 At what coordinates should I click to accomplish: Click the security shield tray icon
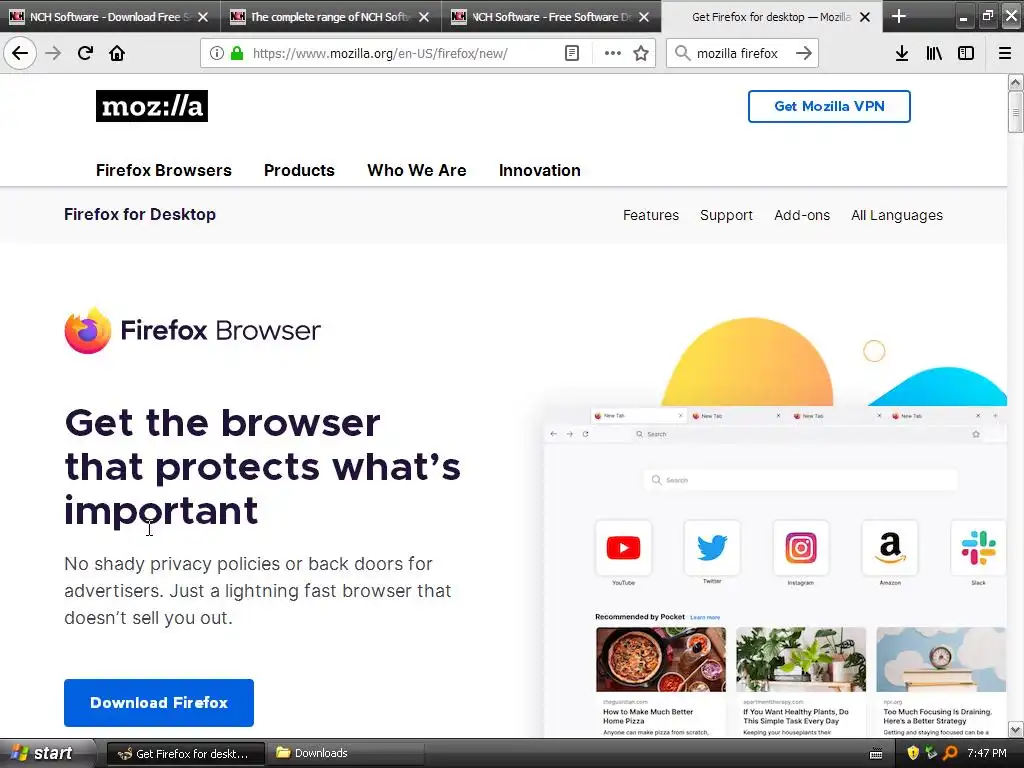point(913,753)
